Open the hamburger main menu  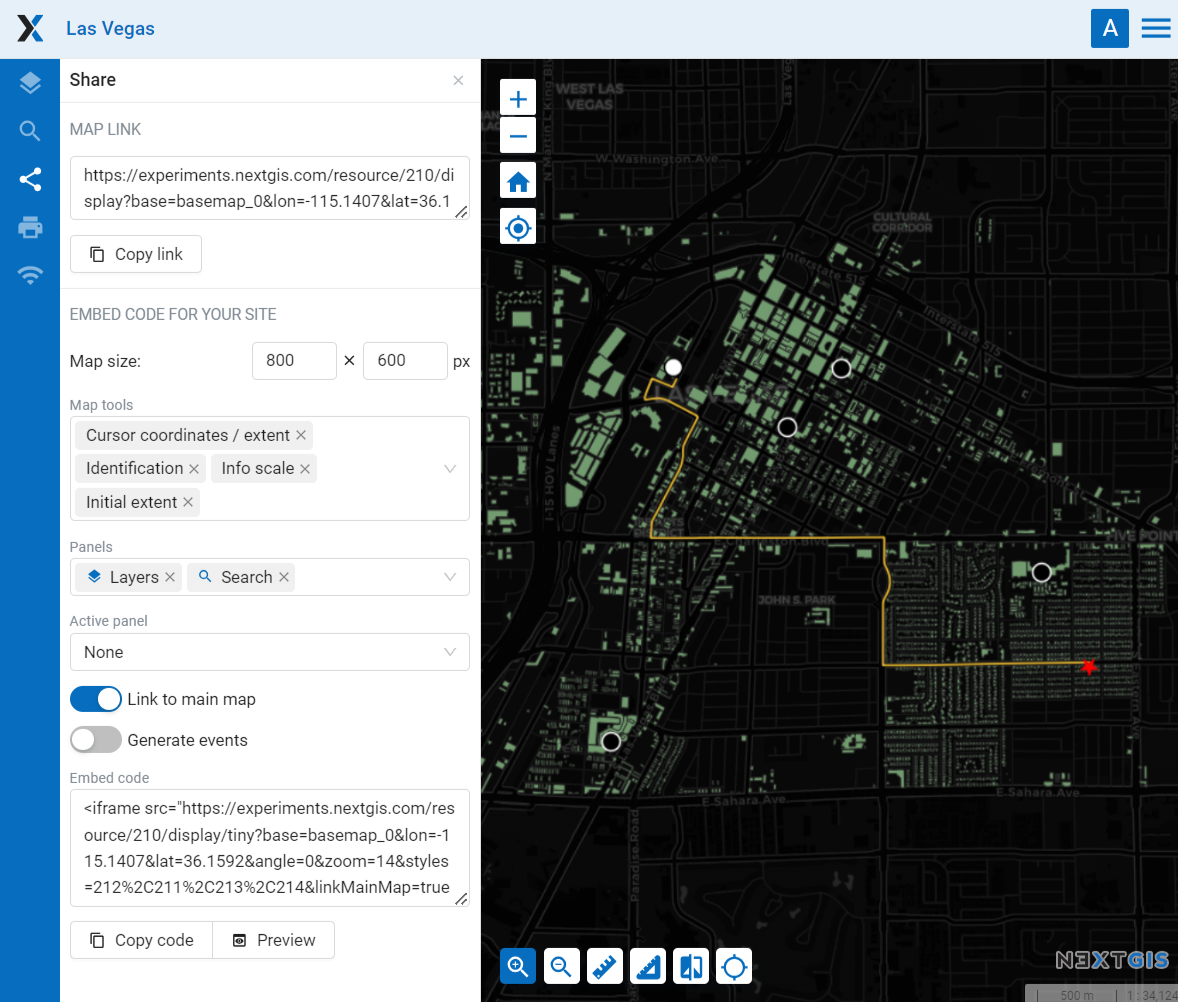[x=1155, y=29]
